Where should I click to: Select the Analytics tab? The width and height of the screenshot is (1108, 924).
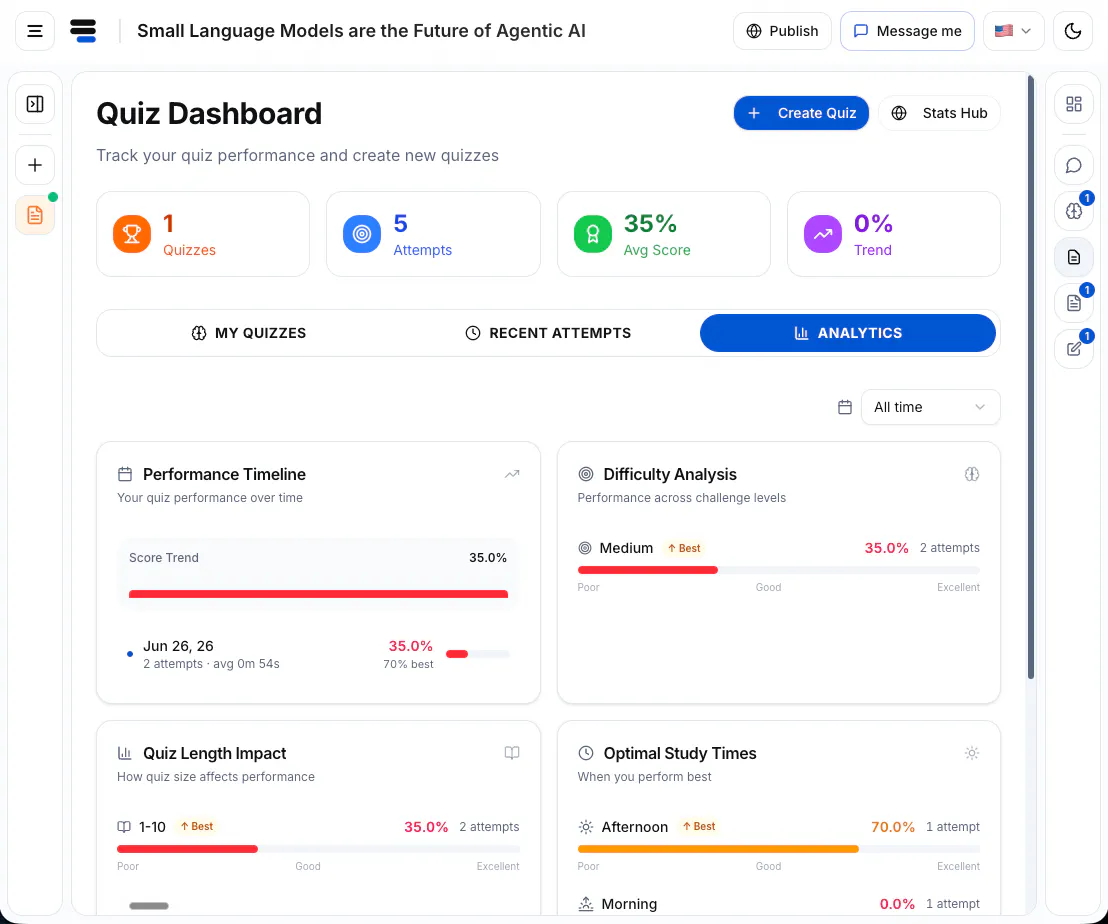tap(848, 333)
